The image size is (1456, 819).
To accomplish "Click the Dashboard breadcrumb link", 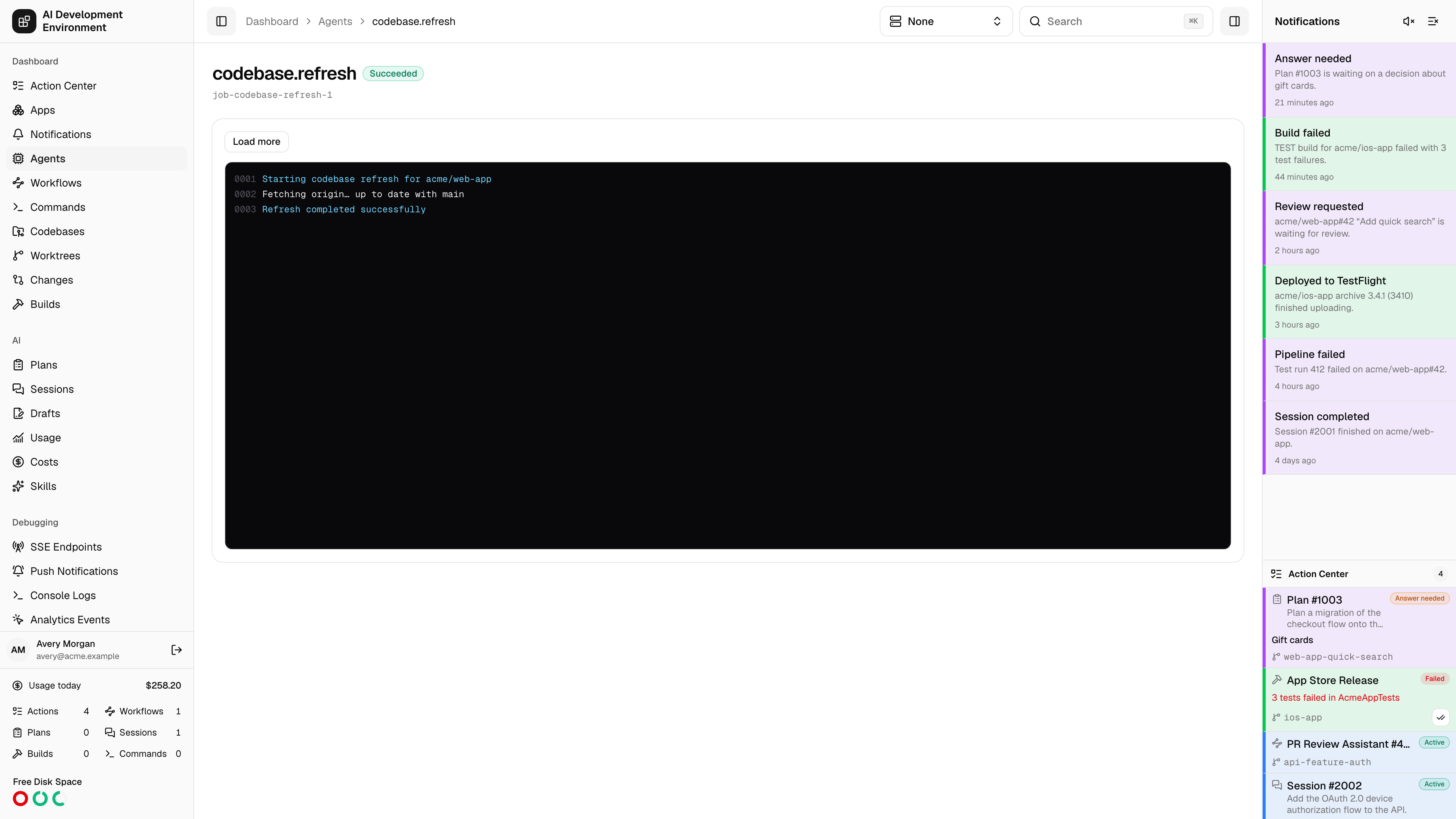I will click(272, 22).
